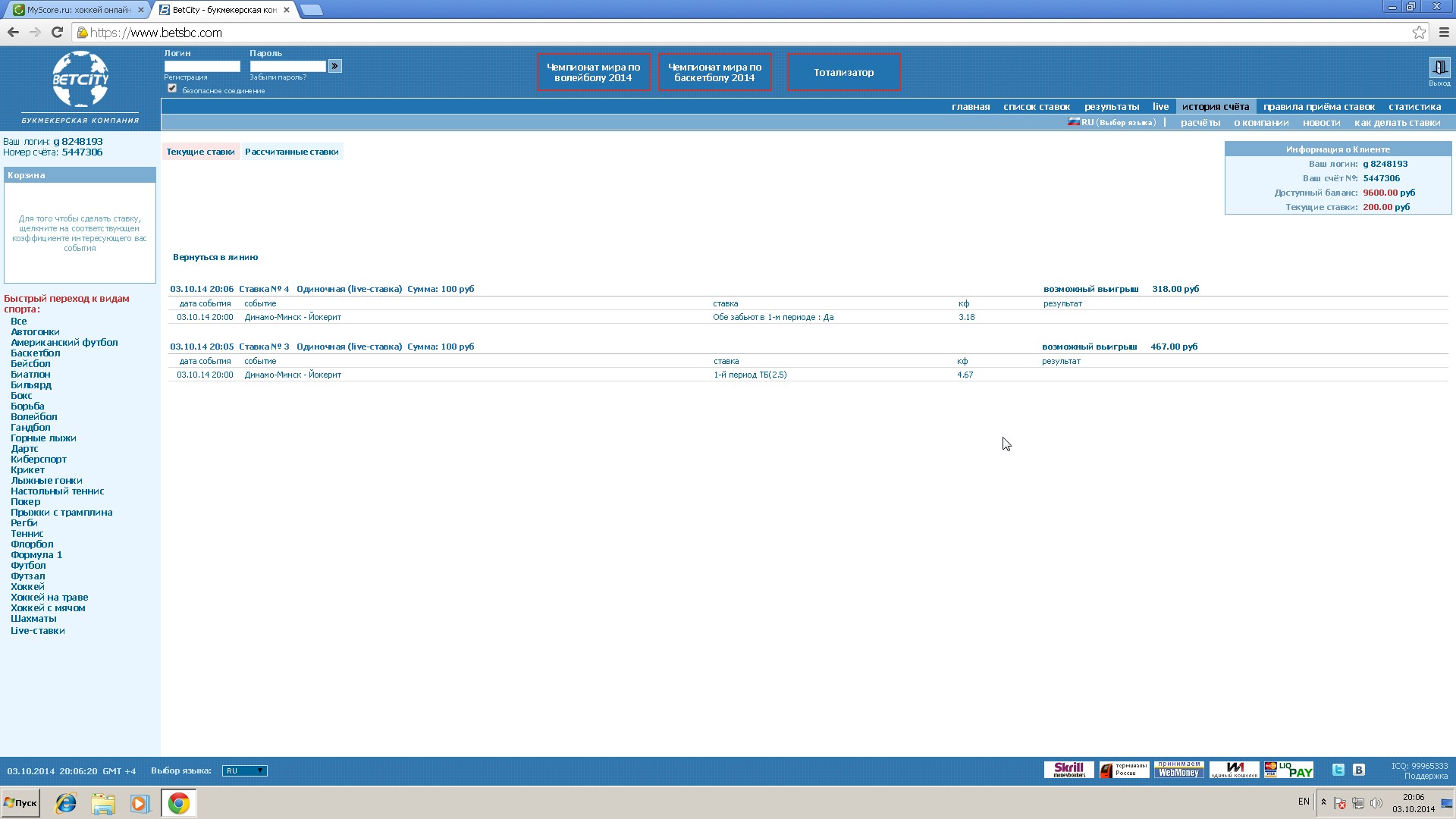Click the login submit arrow button
The width and height of the screenshot is (1456, 819).
[335, 66]
